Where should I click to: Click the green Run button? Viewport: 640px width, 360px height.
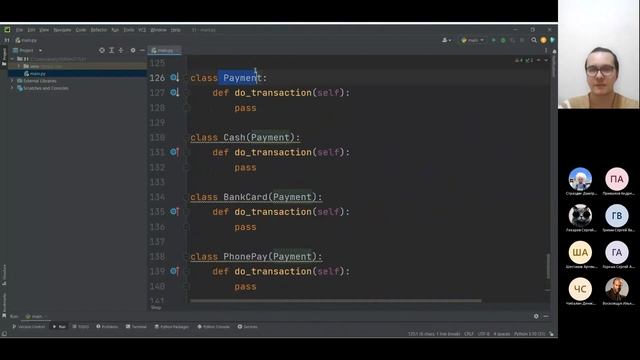point(493,40)
